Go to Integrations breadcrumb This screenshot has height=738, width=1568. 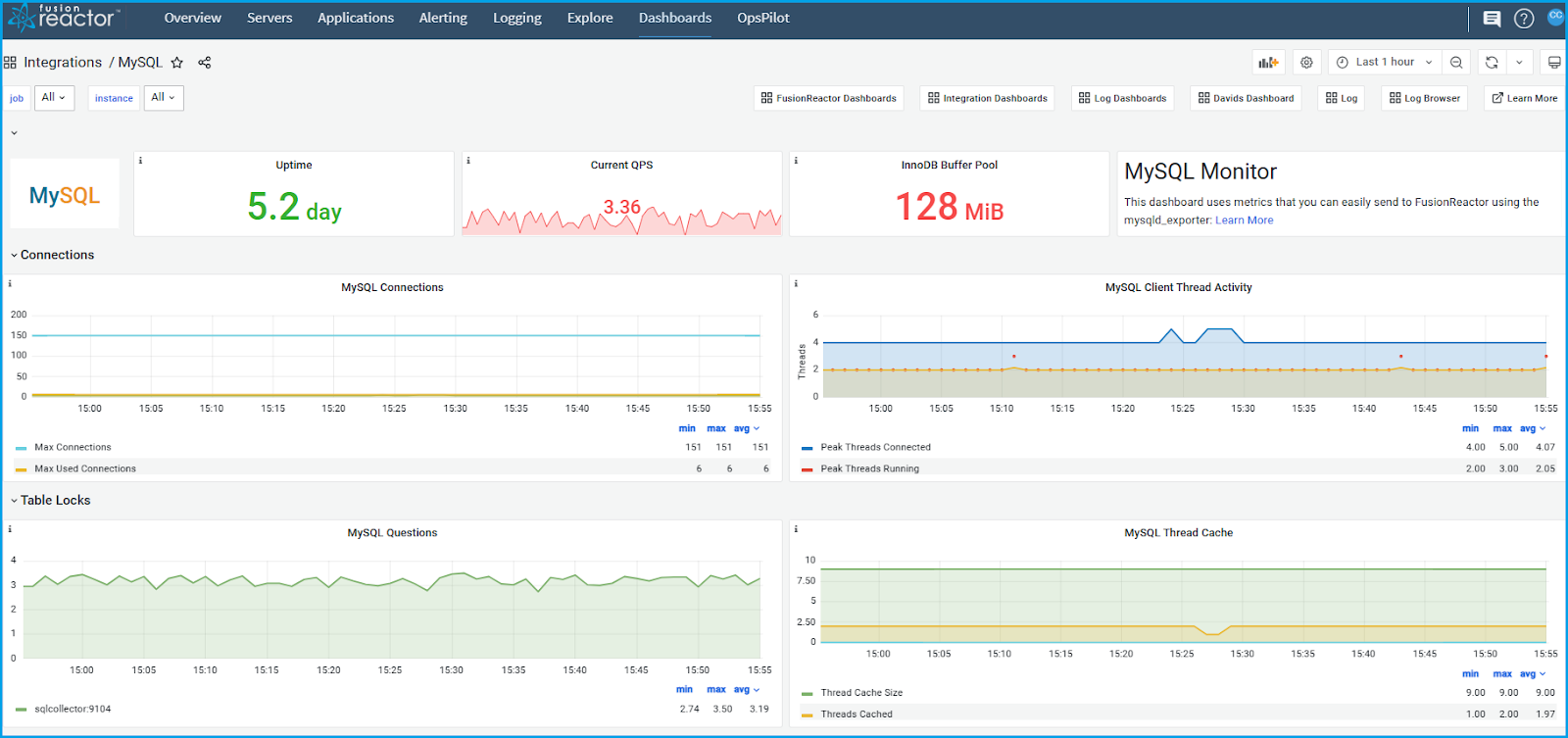coord(63,63)
